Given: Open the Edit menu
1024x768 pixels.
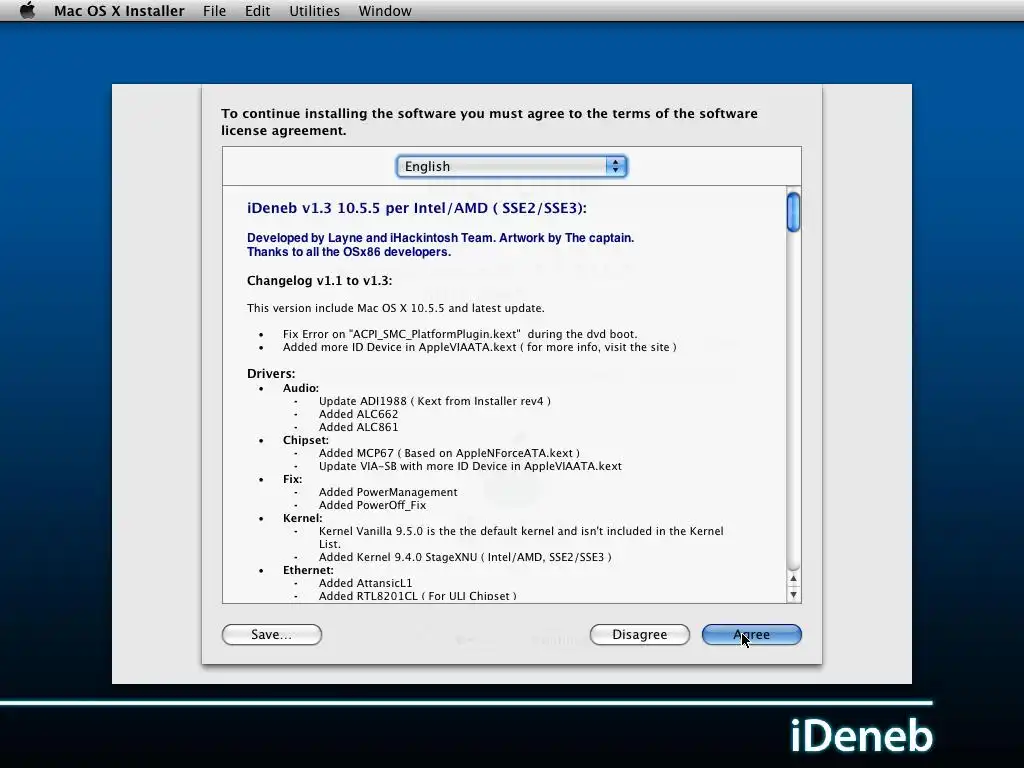Looking at the screenshot, I should 257,11.
